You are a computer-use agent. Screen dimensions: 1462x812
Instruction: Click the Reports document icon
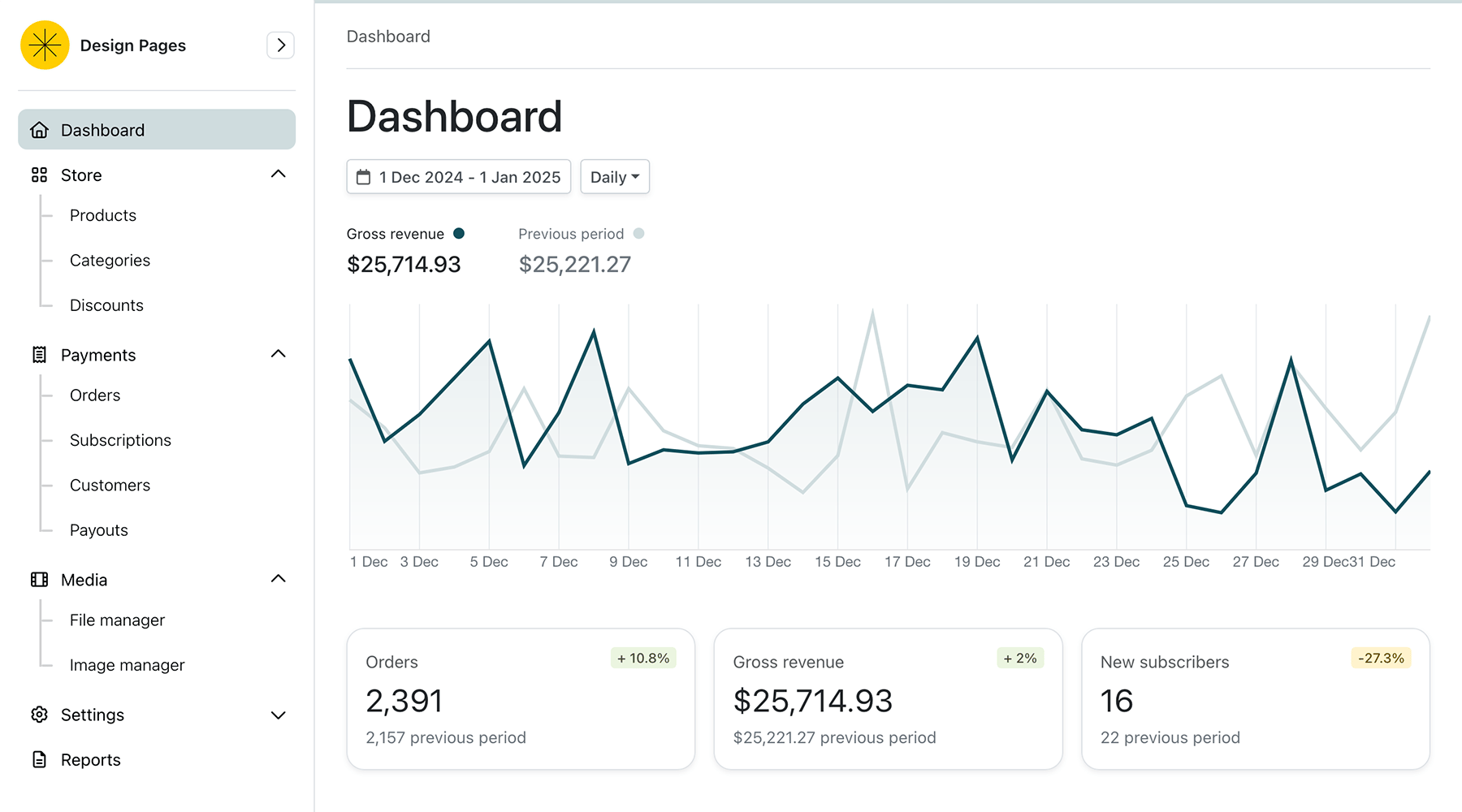39,759
